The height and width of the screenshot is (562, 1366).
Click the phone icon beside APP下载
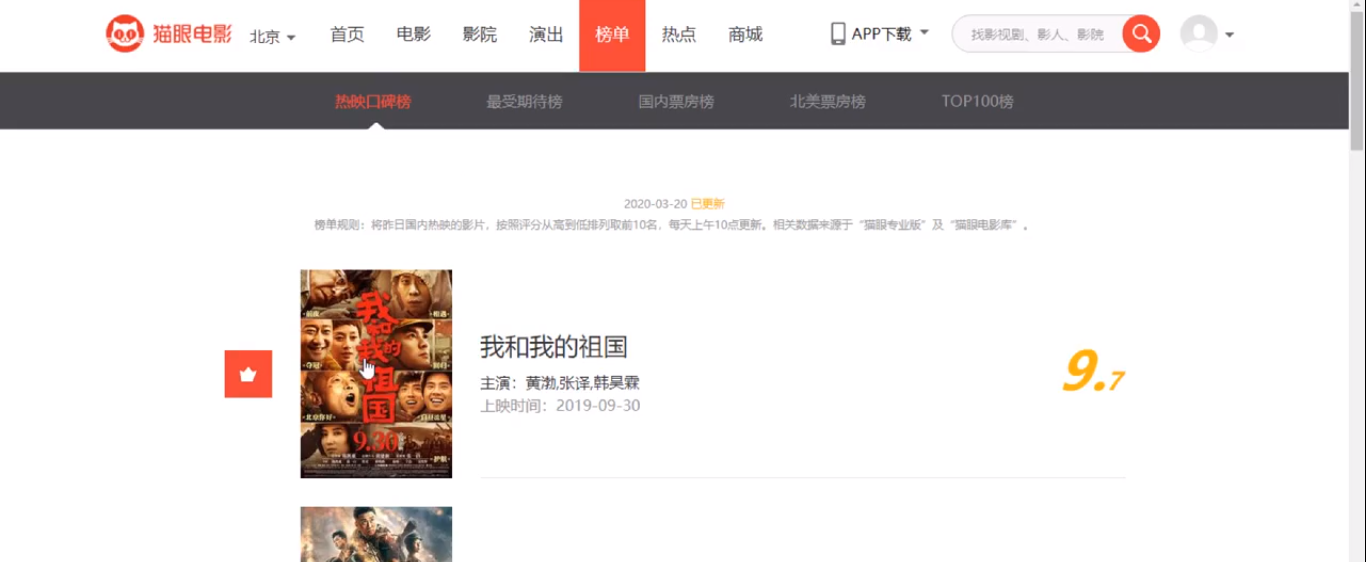pyautogui.click(x=838, y=34)
